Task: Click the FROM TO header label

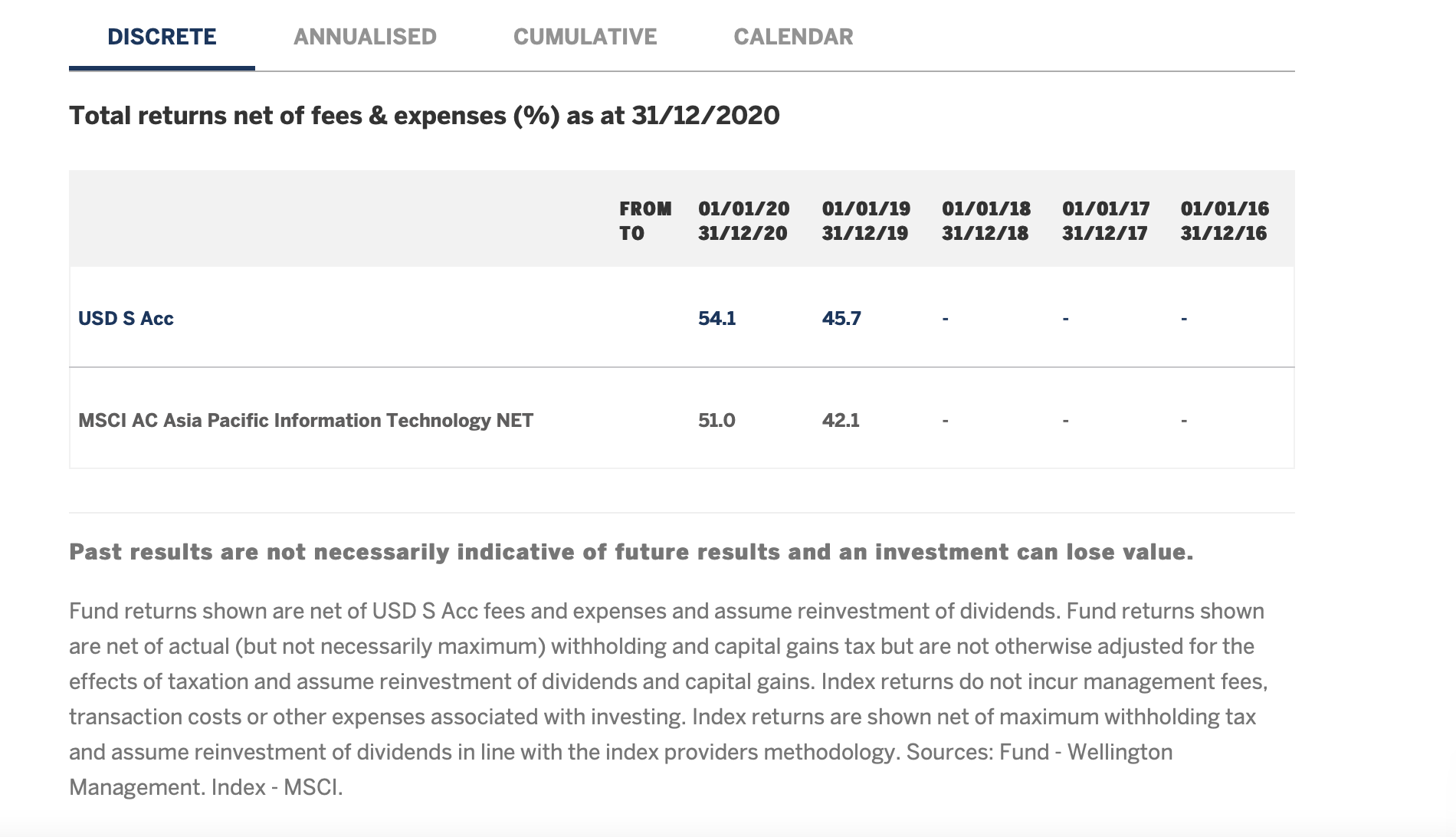Action: coord(645,221)
